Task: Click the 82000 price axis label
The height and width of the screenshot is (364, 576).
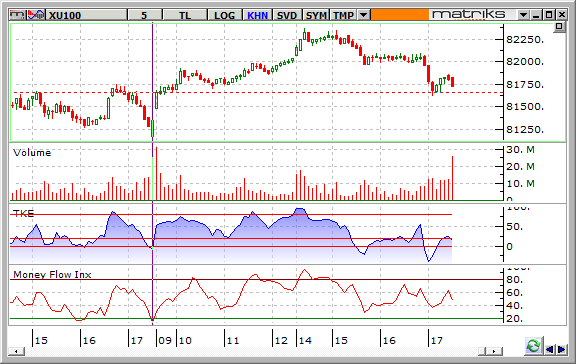Action: point(525,62)
